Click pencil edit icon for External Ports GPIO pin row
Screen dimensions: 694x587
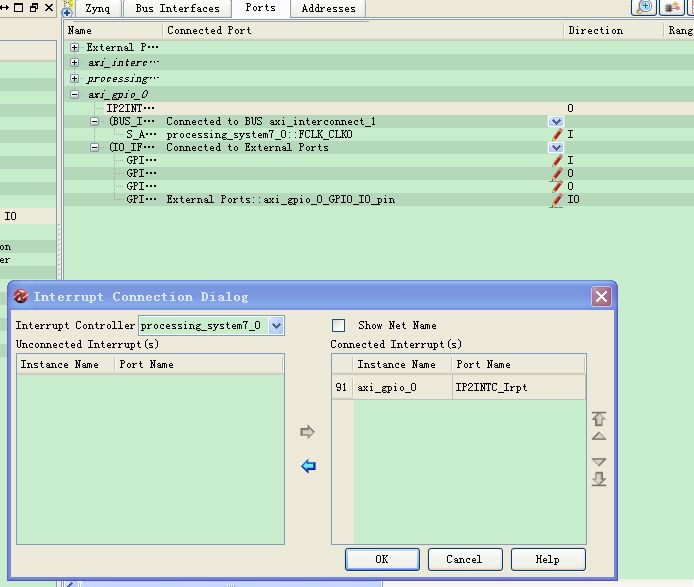[x=557, y=200]
